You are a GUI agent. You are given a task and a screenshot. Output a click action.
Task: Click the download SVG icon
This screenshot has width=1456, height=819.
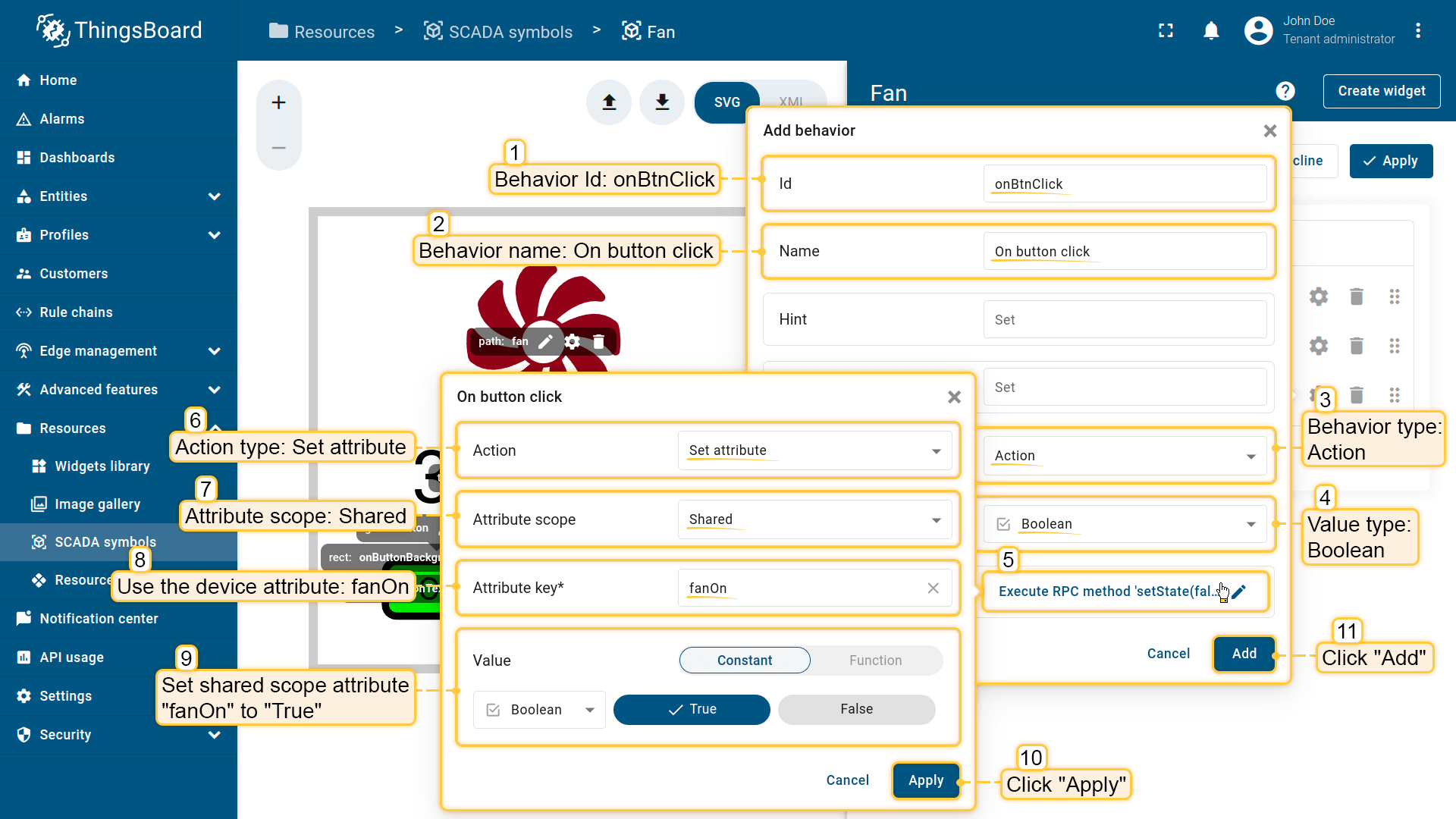point(662,102)
